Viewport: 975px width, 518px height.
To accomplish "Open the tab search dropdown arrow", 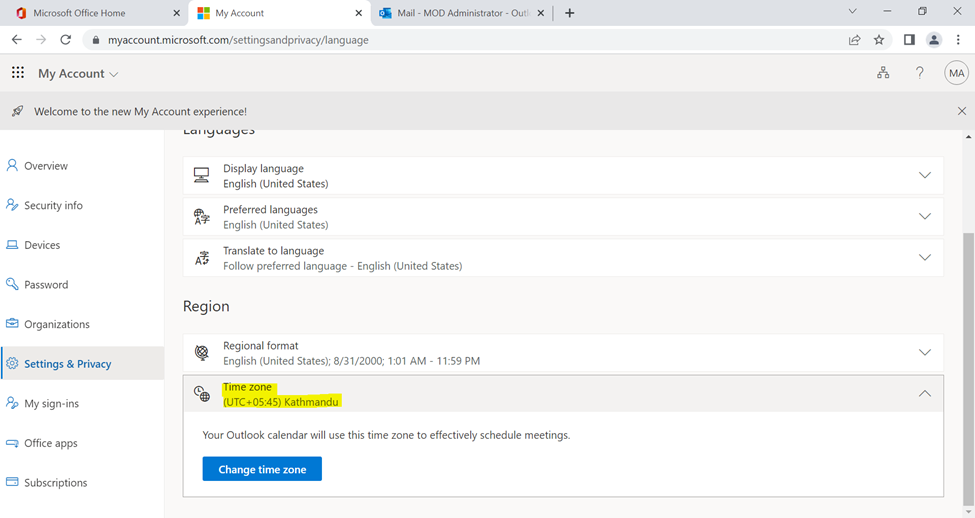I will point(853,12).
